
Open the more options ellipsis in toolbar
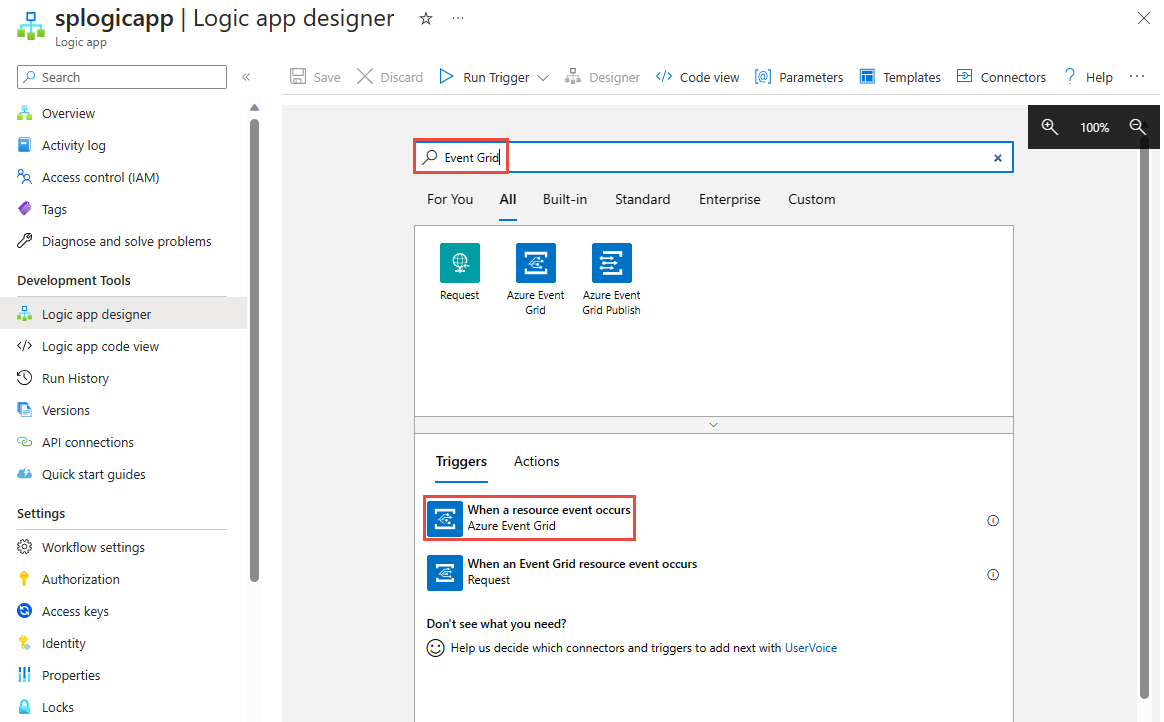(1137, 77)
